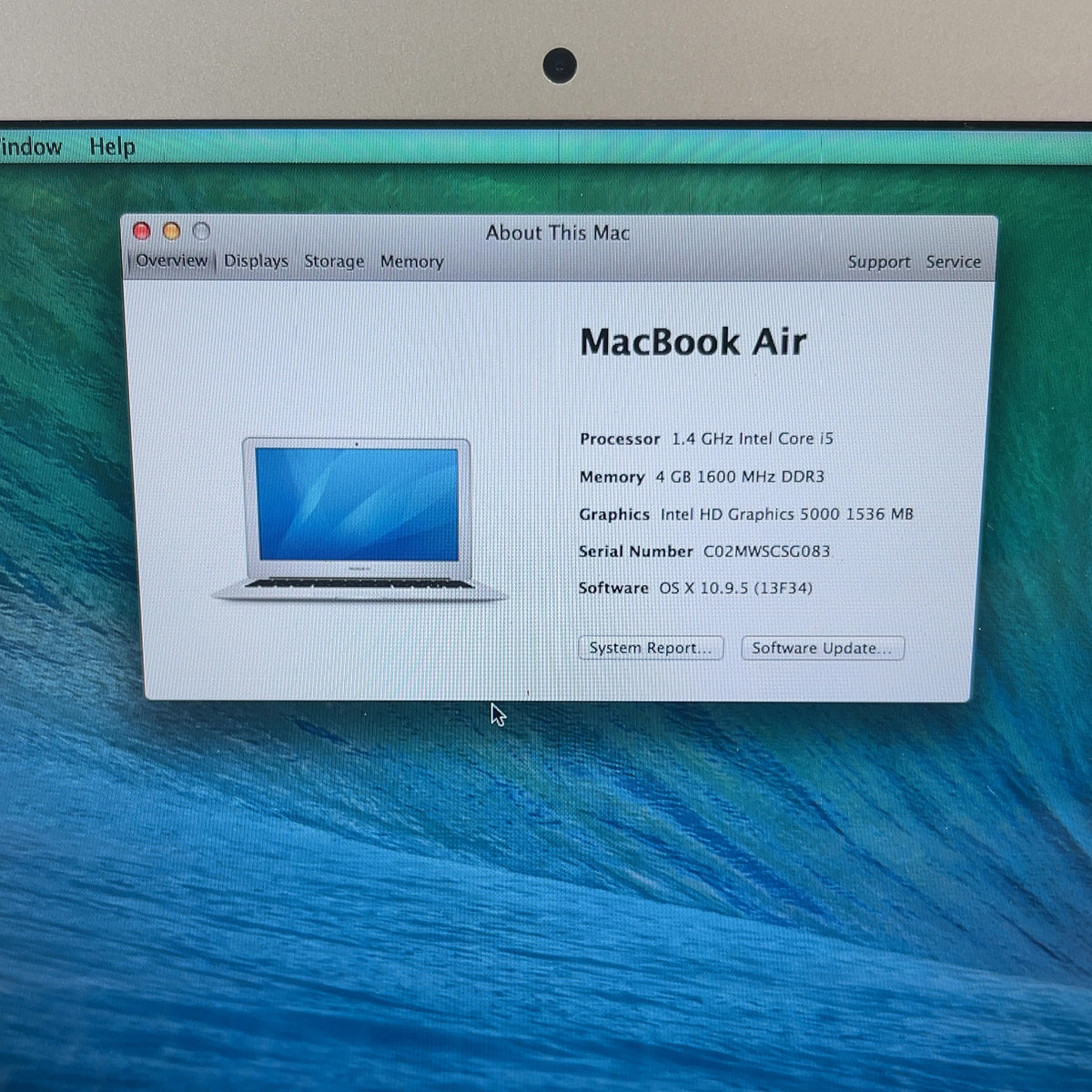Image resolution: width=1092 pixels, height=1092 pixels.
Task: Click memory value 4 GB 1600 MHz DDR3
Action: pos(740,477)
